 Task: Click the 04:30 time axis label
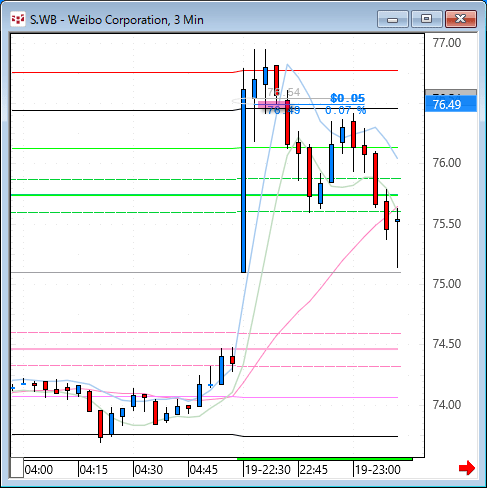pyautogui.click(x=148, y=470)
